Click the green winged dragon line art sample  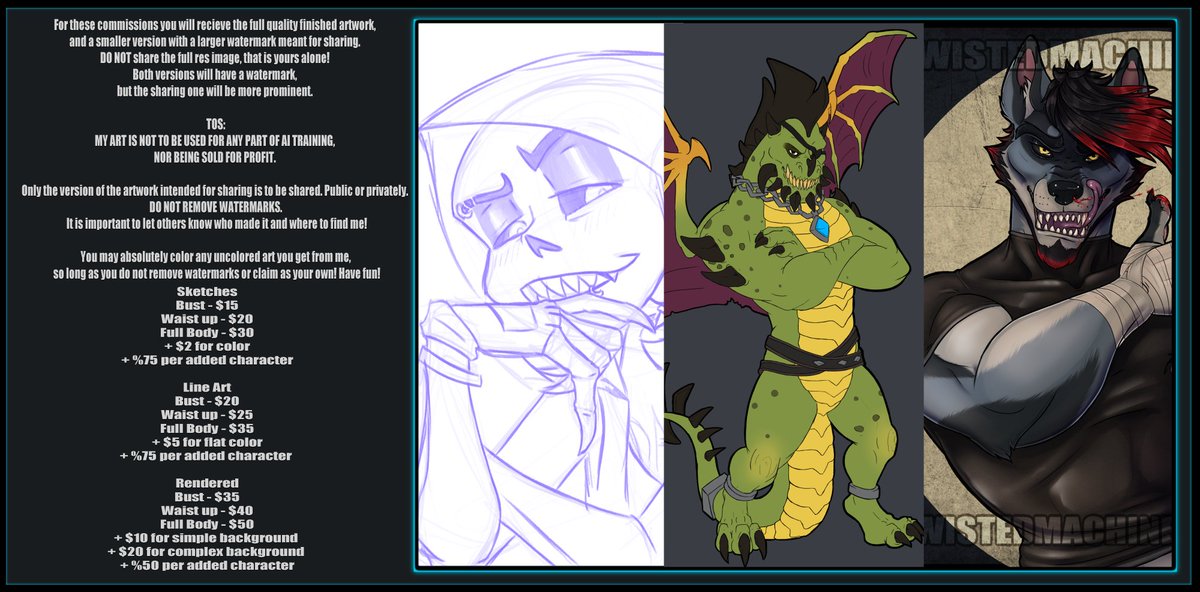pos(794,294)
